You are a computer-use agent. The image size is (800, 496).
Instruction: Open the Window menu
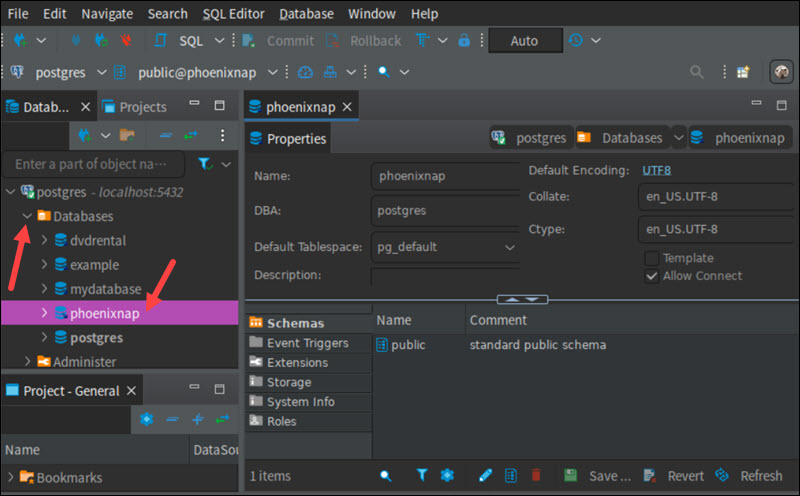[371, 14]
